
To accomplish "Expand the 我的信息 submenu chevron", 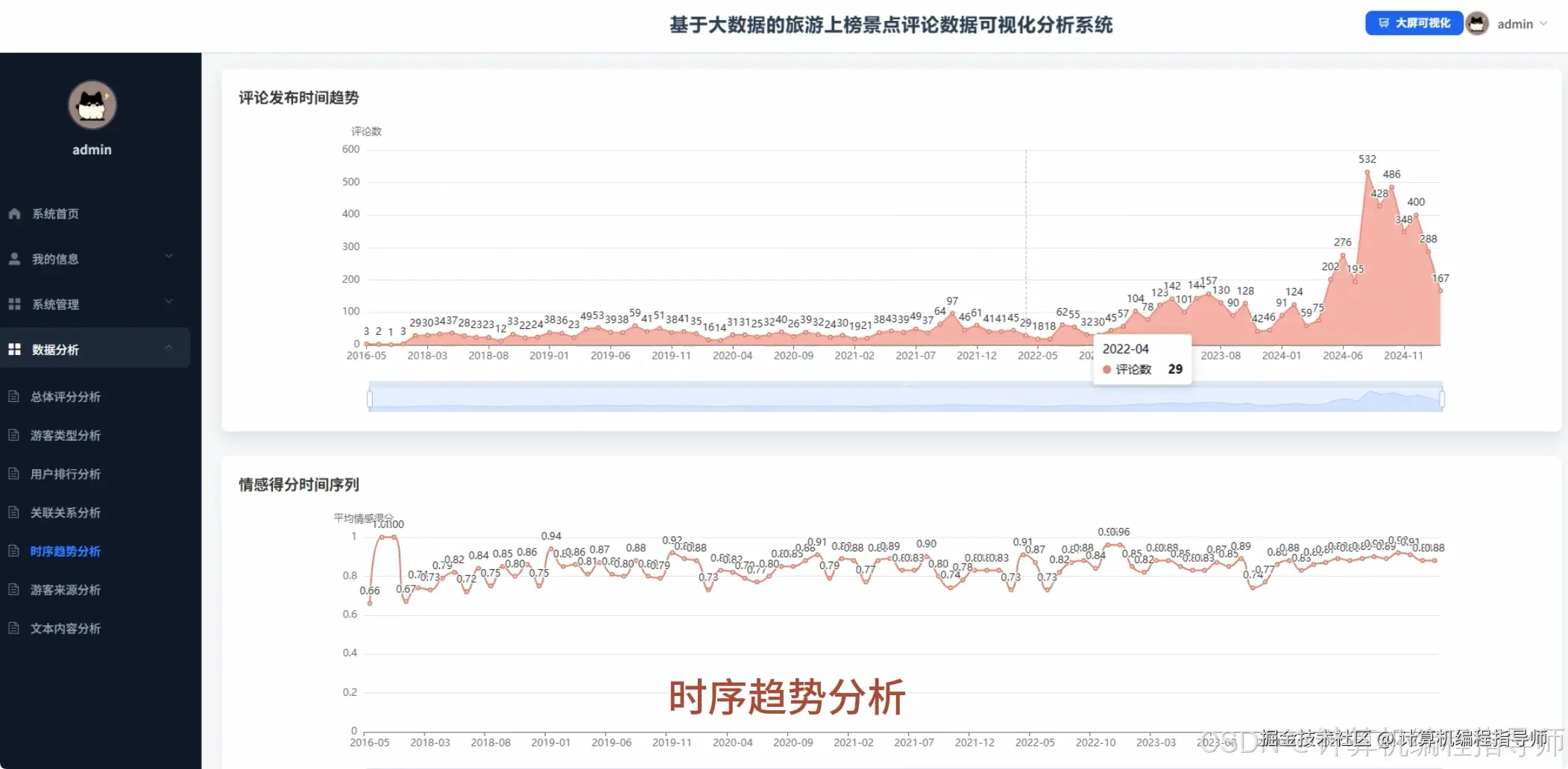I will (169, 257).
